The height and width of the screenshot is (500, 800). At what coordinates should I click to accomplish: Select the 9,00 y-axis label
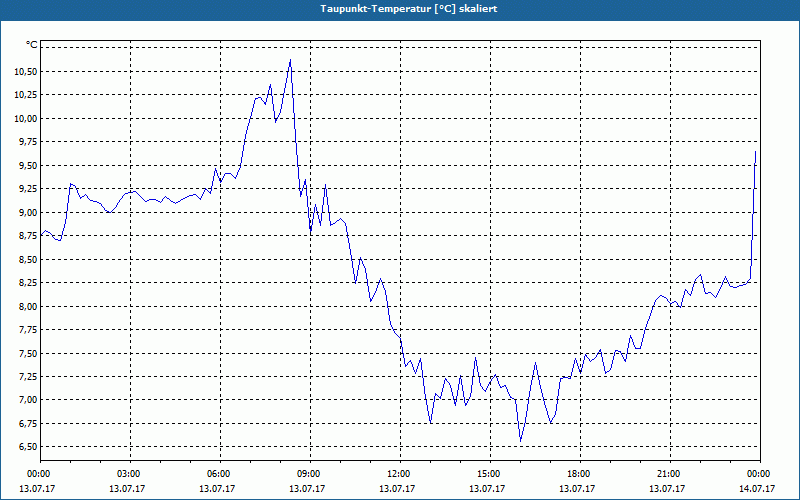(28, 212)
